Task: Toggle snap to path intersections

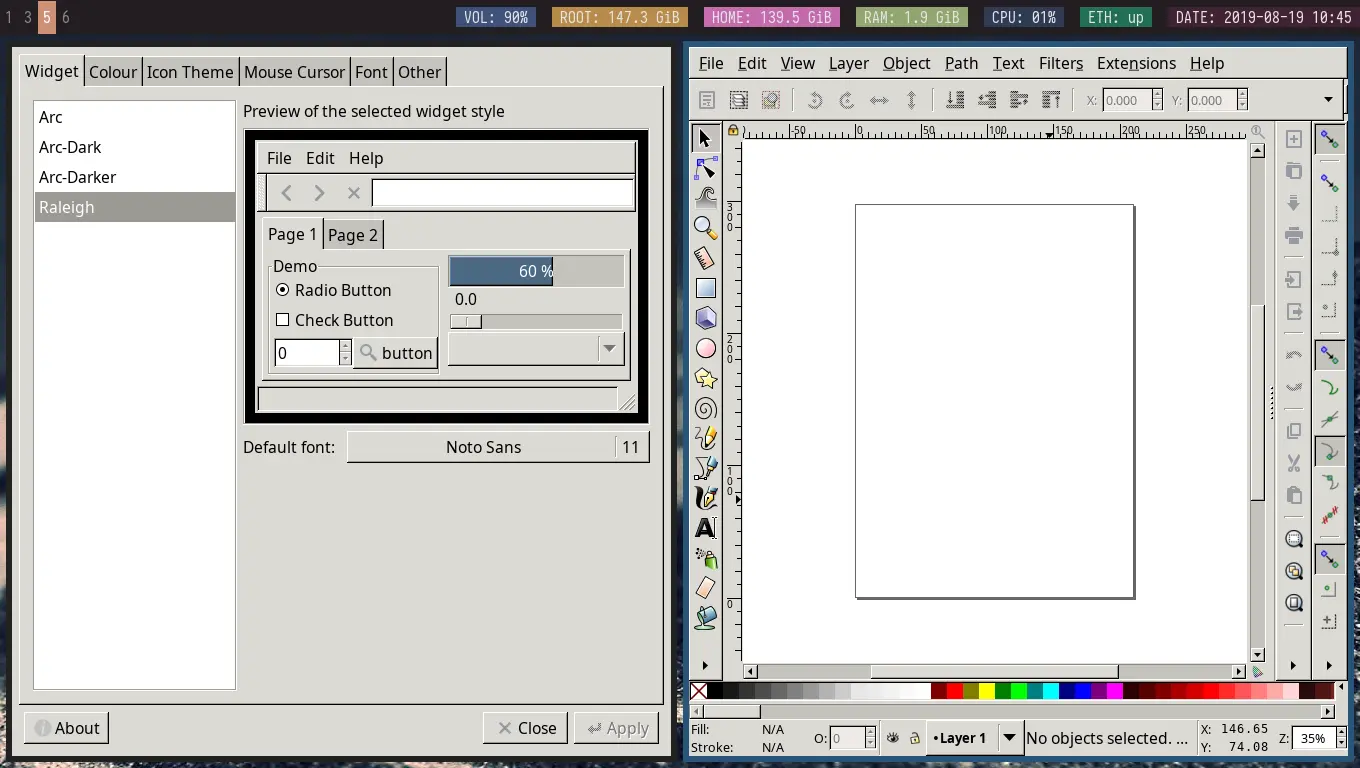Action: coord(1330,419)
